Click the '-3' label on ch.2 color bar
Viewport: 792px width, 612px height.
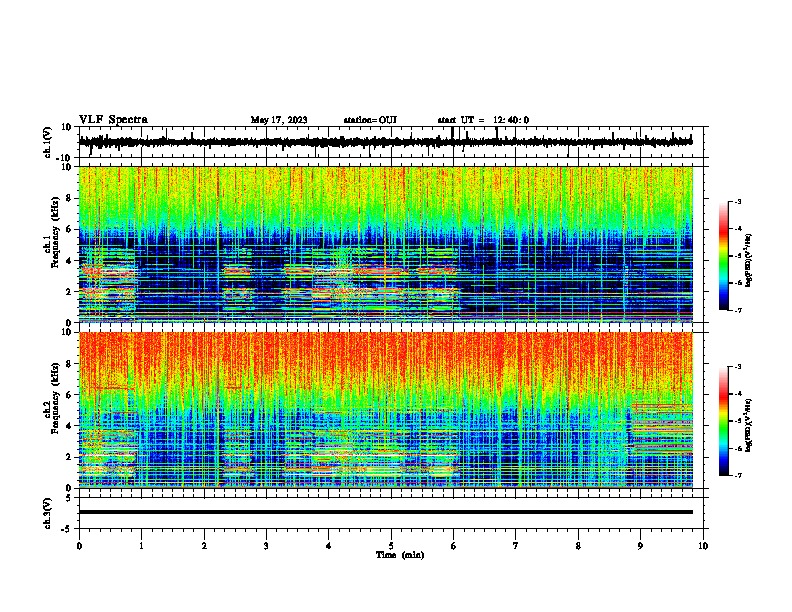[737, 367]
